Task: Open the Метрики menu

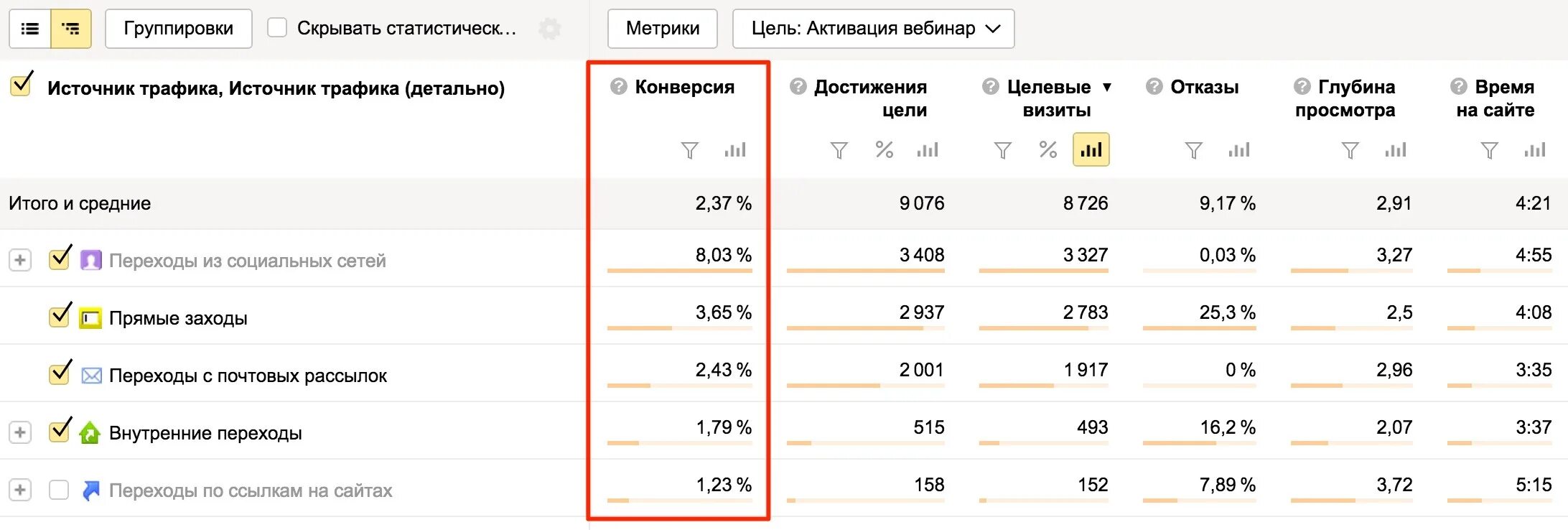Action: coord(662,29)
